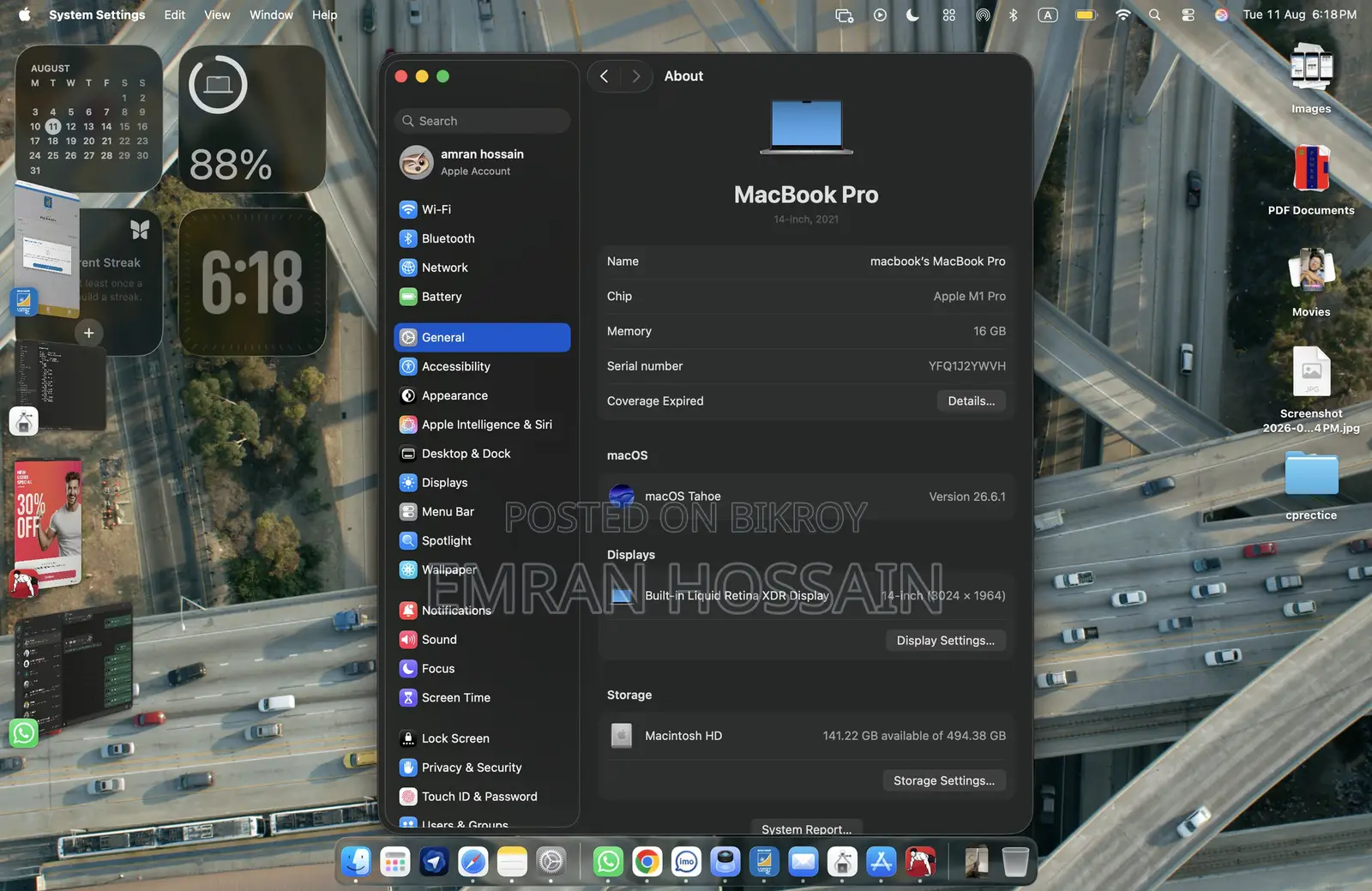The image size is (1372, 891).
Task: Select Spotlight in the sidebar
Action: (x=482, y=541)
